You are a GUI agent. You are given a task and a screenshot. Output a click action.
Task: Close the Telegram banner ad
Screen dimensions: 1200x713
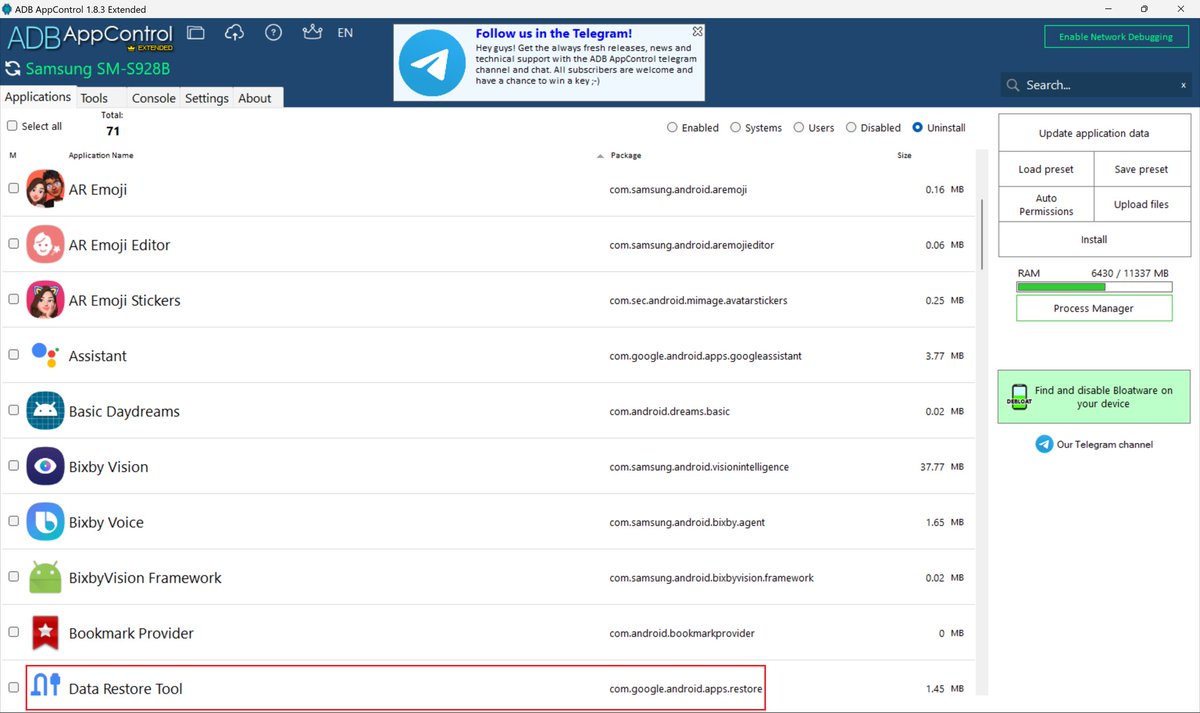(x=698, y=31)
